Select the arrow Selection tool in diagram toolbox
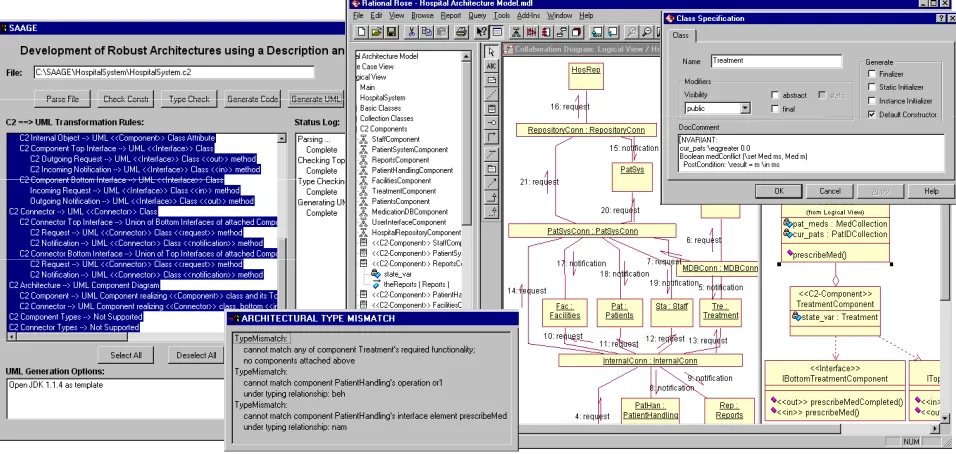This screenshot has height=454, width=956. point(491,52)
